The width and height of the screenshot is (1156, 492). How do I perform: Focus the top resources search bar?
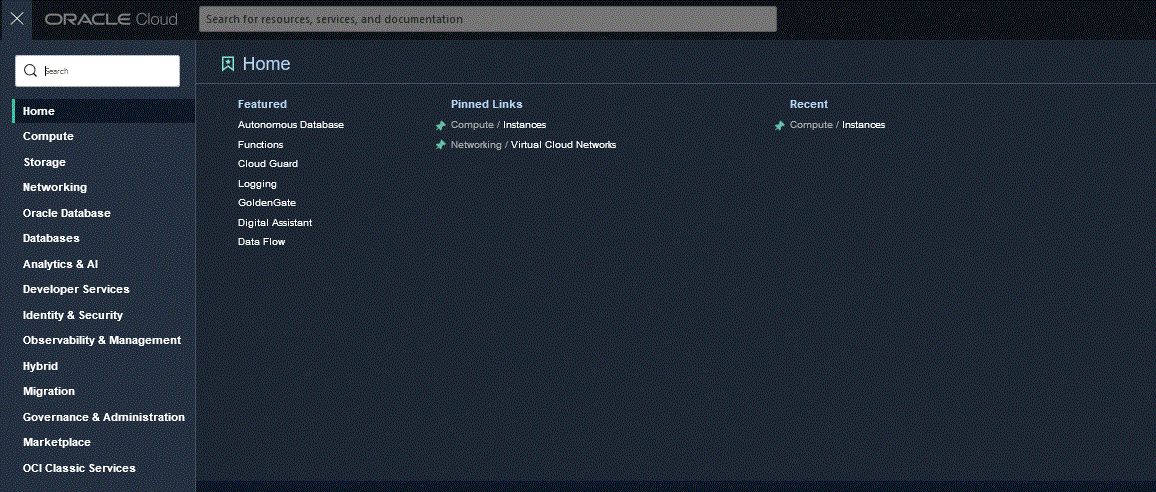487,19
